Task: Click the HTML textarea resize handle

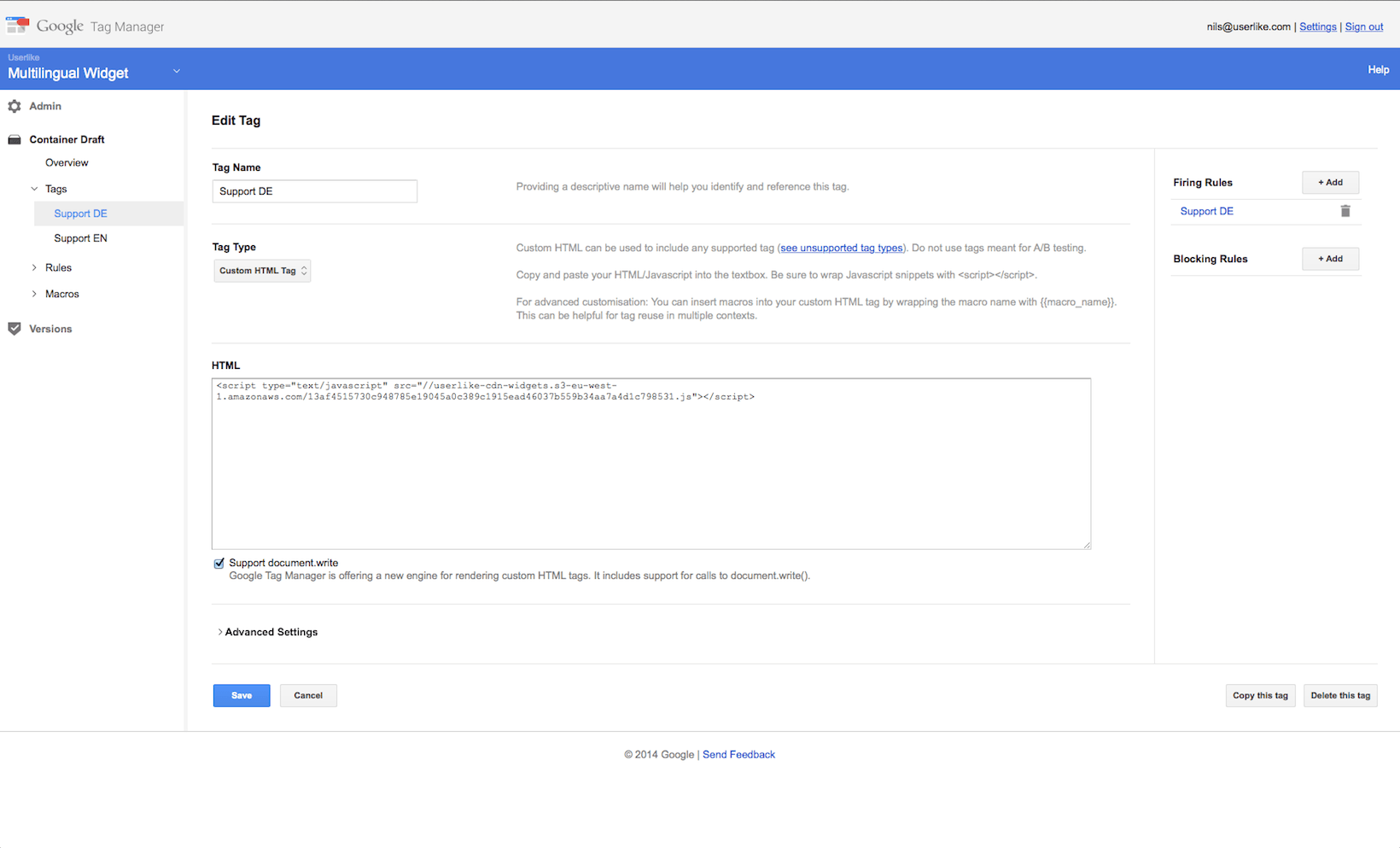Action: (1087, 545)
